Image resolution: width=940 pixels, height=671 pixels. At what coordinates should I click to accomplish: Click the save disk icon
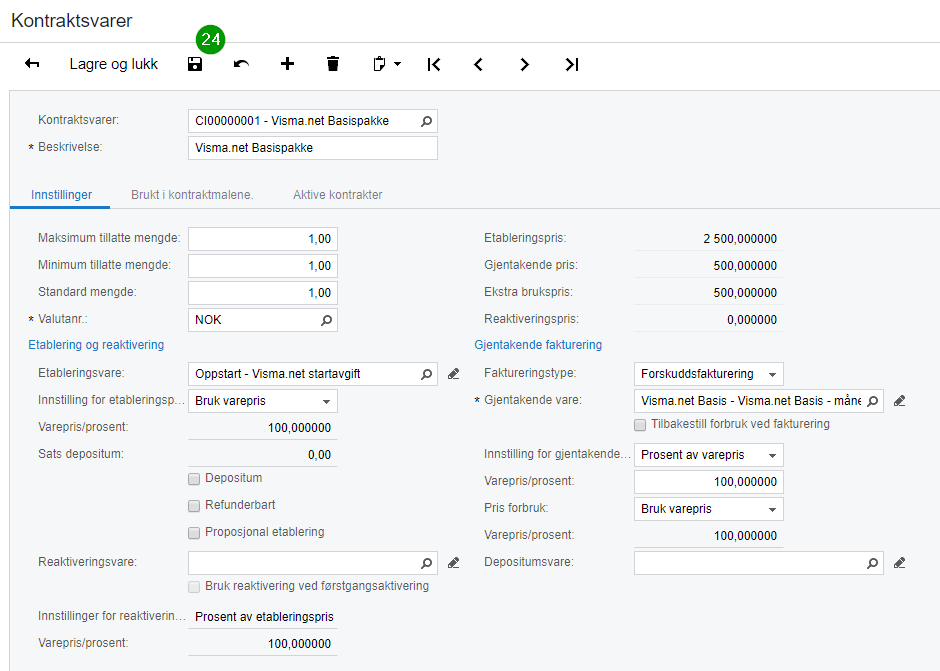[195, 64]
